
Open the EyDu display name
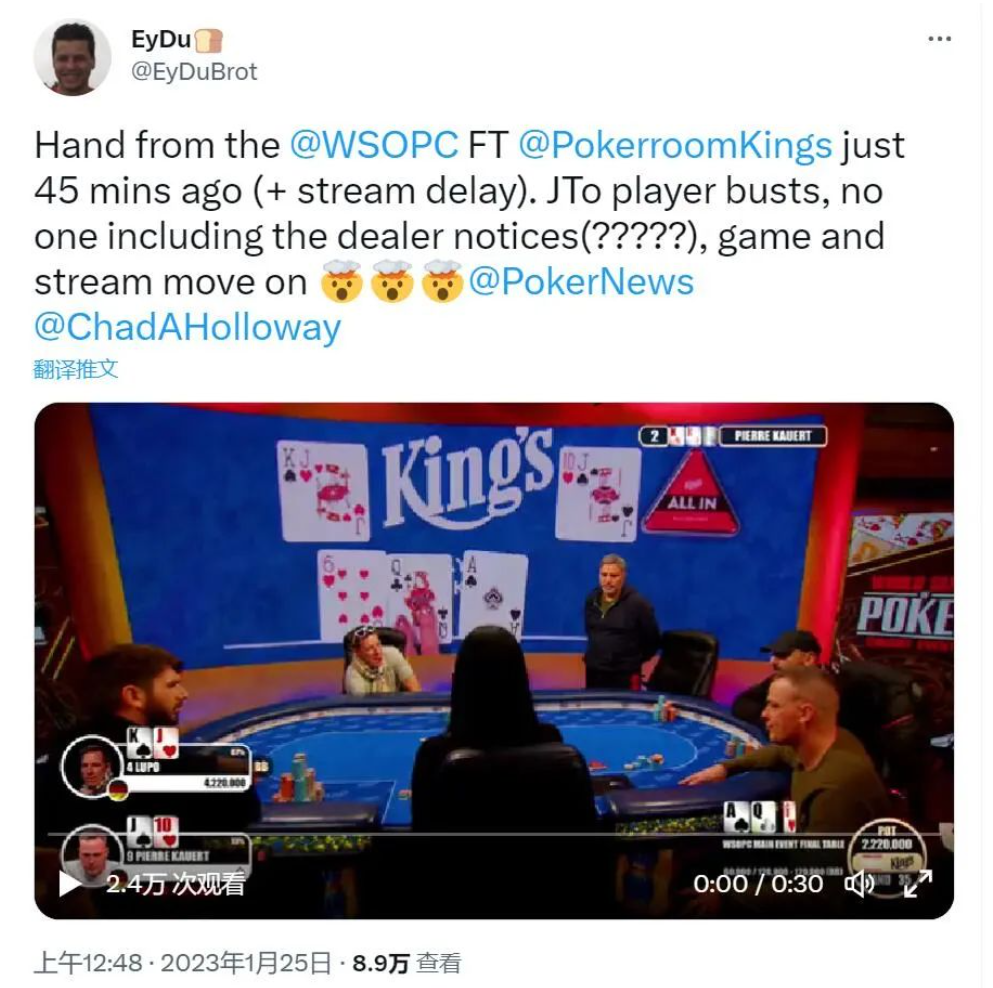click(161, 39)
